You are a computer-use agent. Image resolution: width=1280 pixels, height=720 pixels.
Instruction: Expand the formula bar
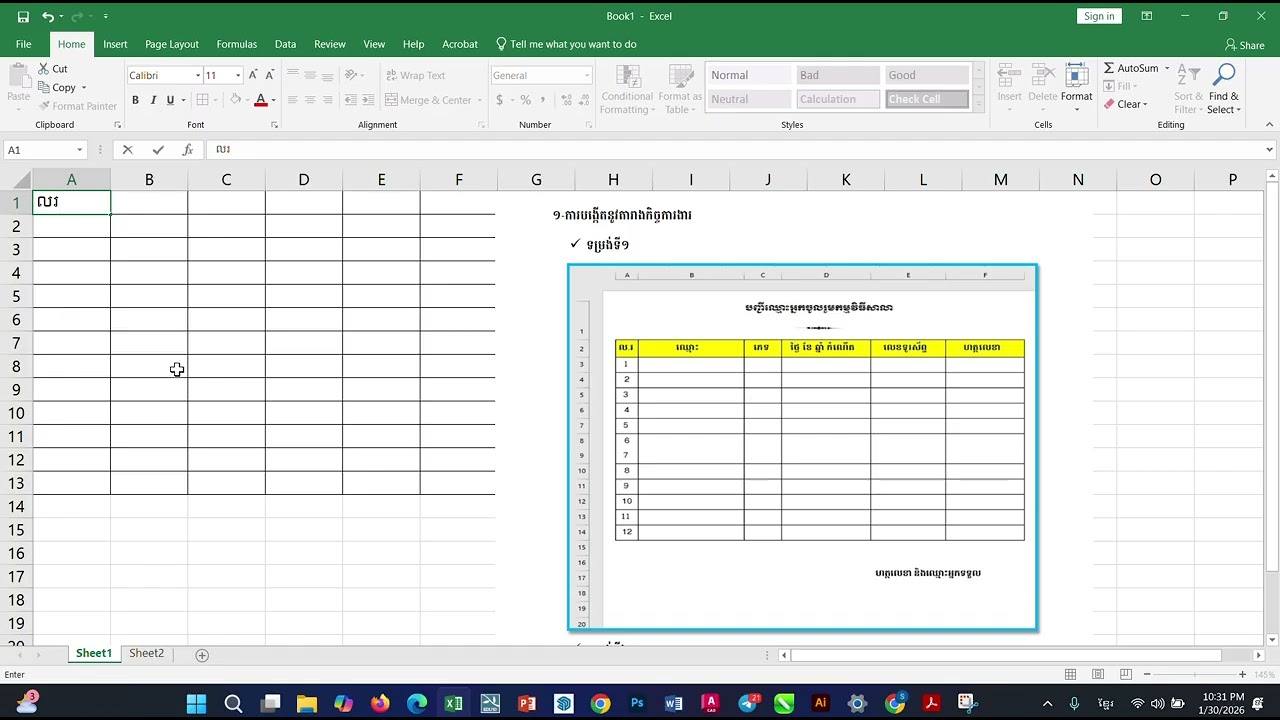click(1270, 150)
